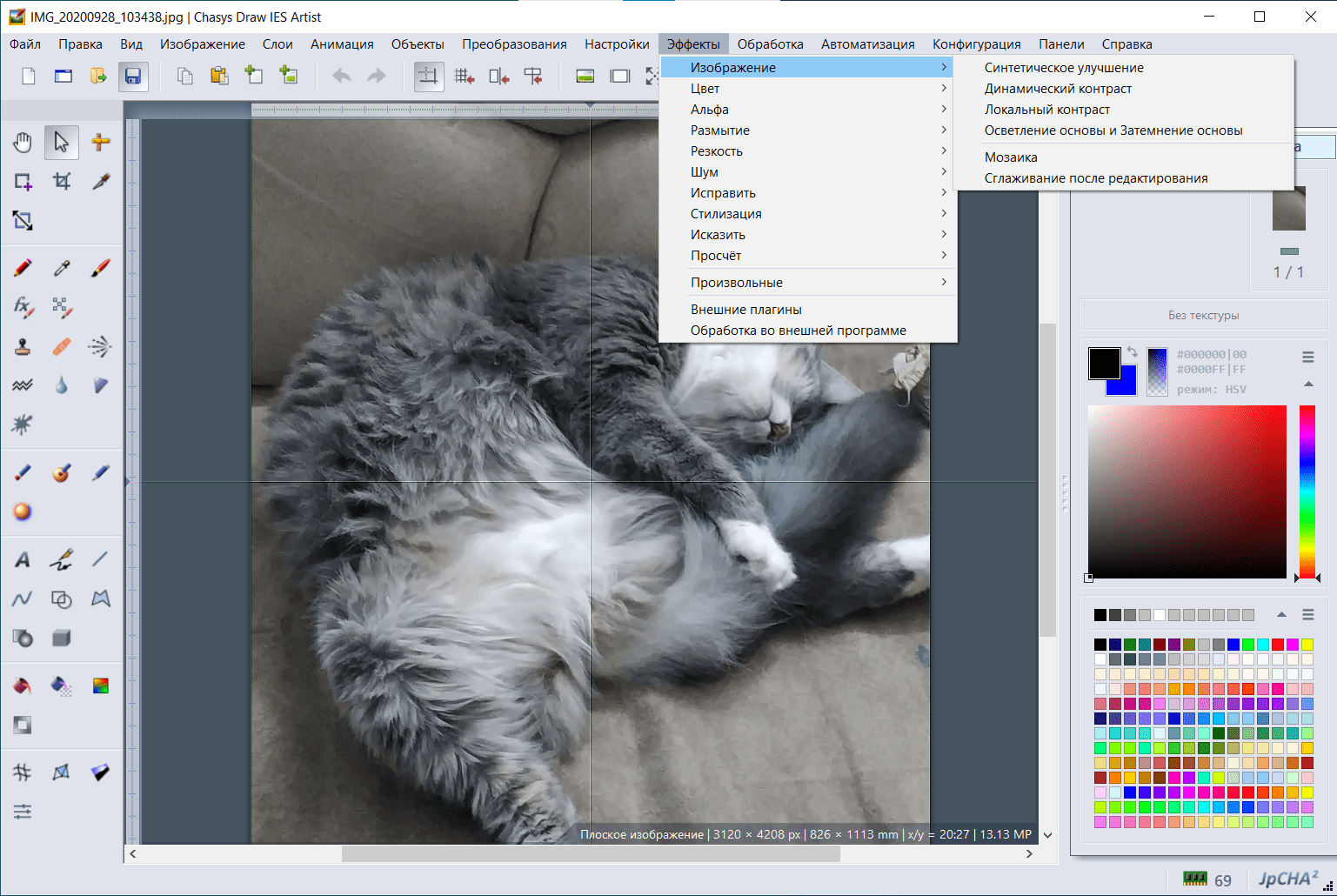Image resolution: width=1337 pixels, height=896 pixels.
Task: Activate the Crop tool
Action: (x=62, y=181)
